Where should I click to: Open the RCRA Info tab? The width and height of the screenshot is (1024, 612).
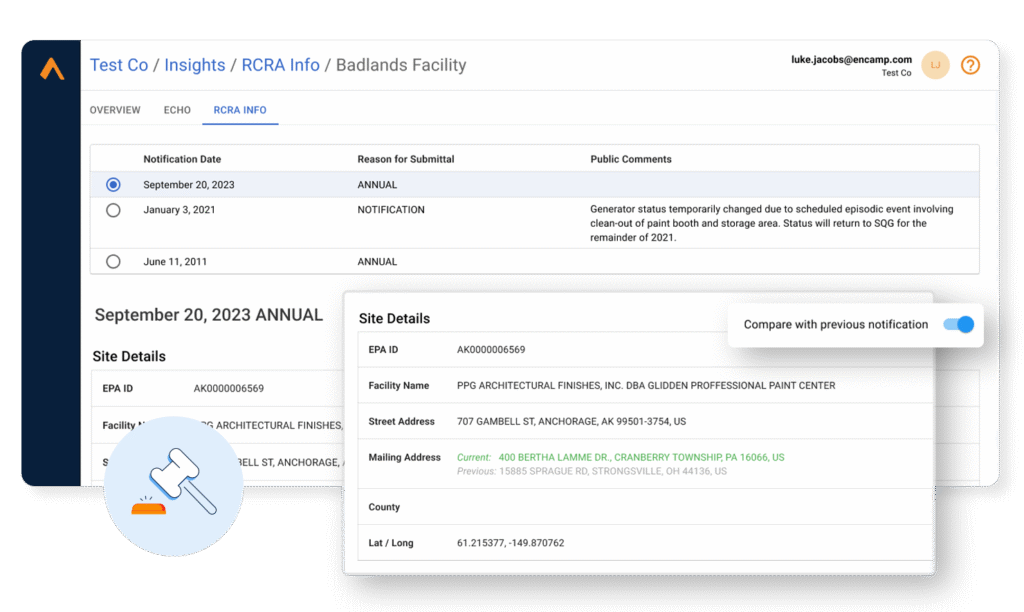[240, 110]
